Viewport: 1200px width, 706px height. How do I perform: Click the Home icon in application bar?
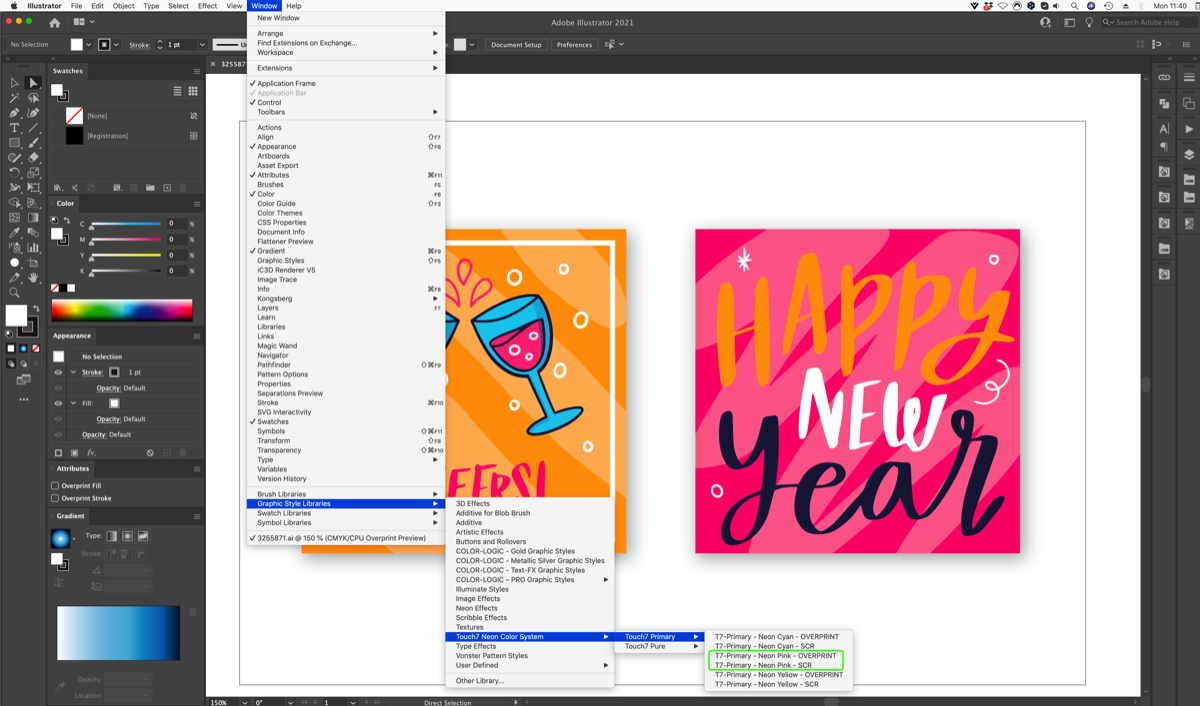click(54, 22)
